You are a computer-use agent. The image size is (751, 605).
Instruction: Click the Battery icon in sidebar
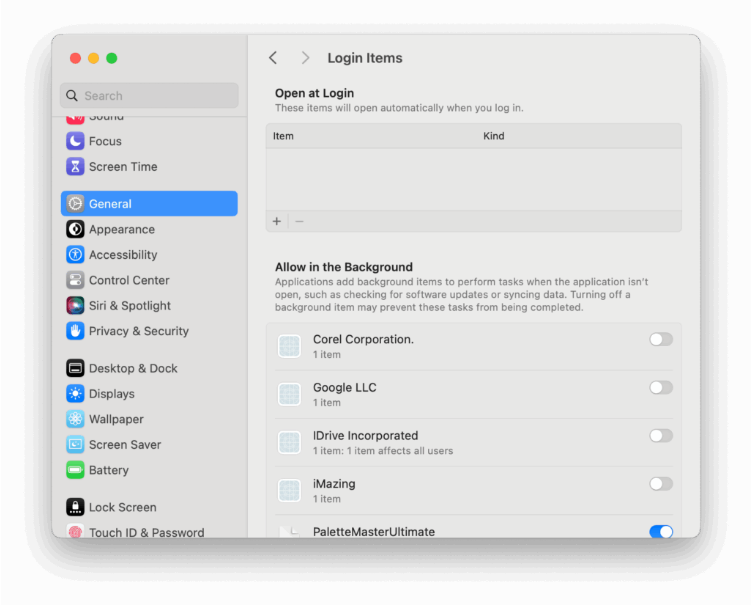pos(75,470)
